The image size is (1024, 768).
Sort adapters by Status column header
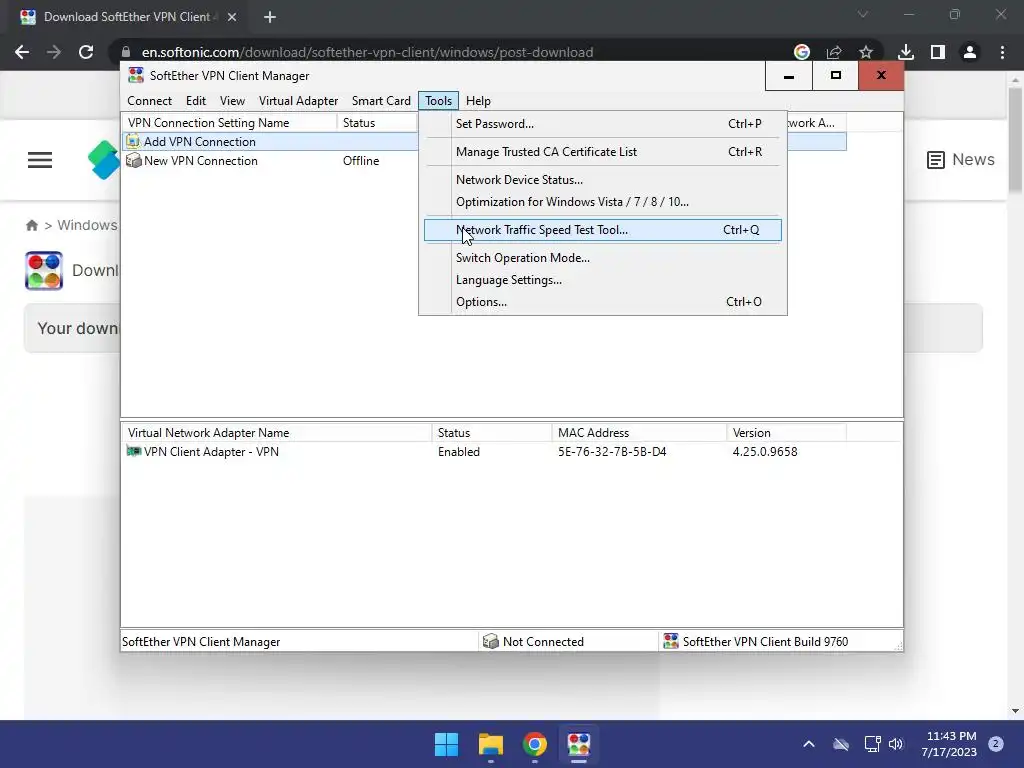coord(492,432)
